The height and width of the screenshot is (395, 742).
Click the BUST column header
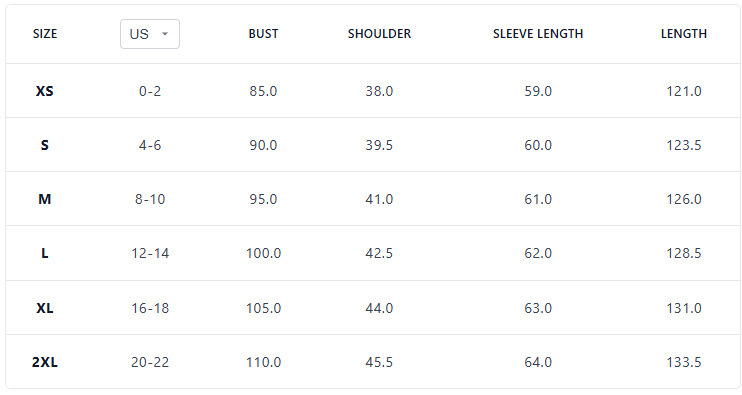click(263, 34)
